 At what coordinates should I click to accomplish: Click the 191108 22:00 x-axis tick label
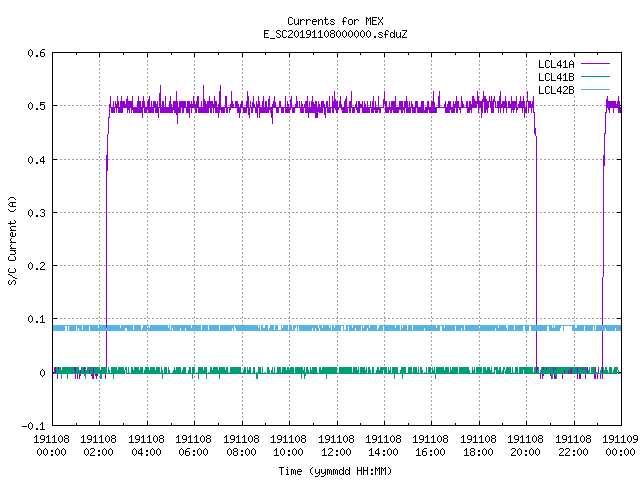click(573, 446)
